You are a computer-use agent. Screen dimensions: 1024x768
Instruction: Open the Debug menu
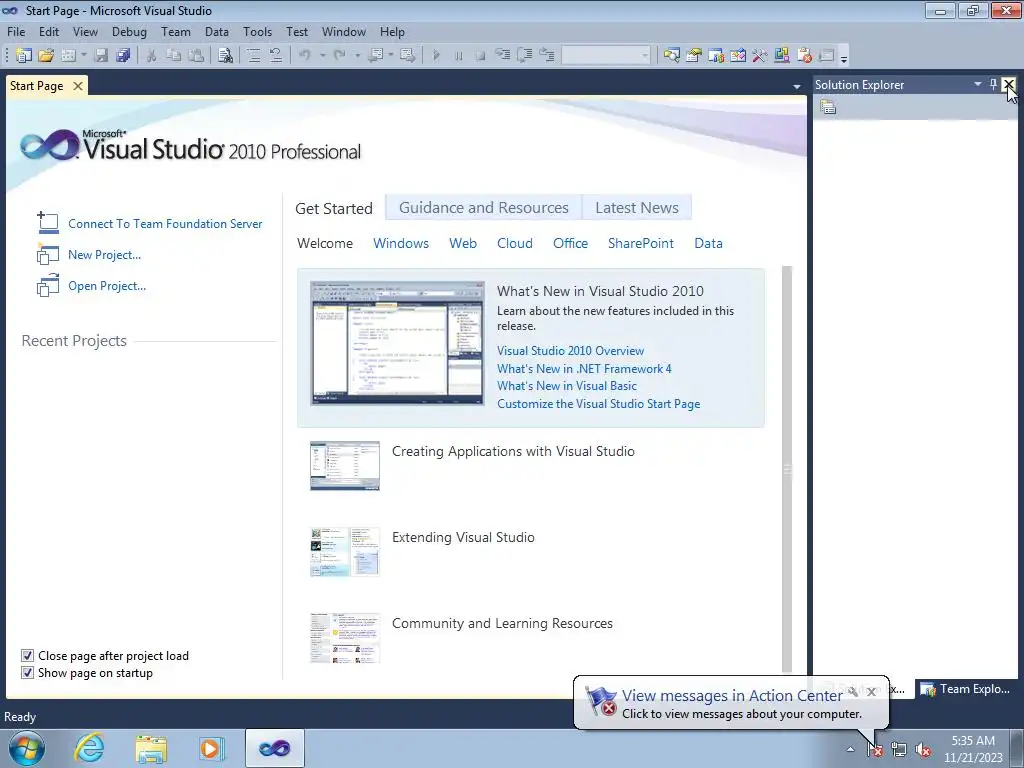[x=129, y=31]
